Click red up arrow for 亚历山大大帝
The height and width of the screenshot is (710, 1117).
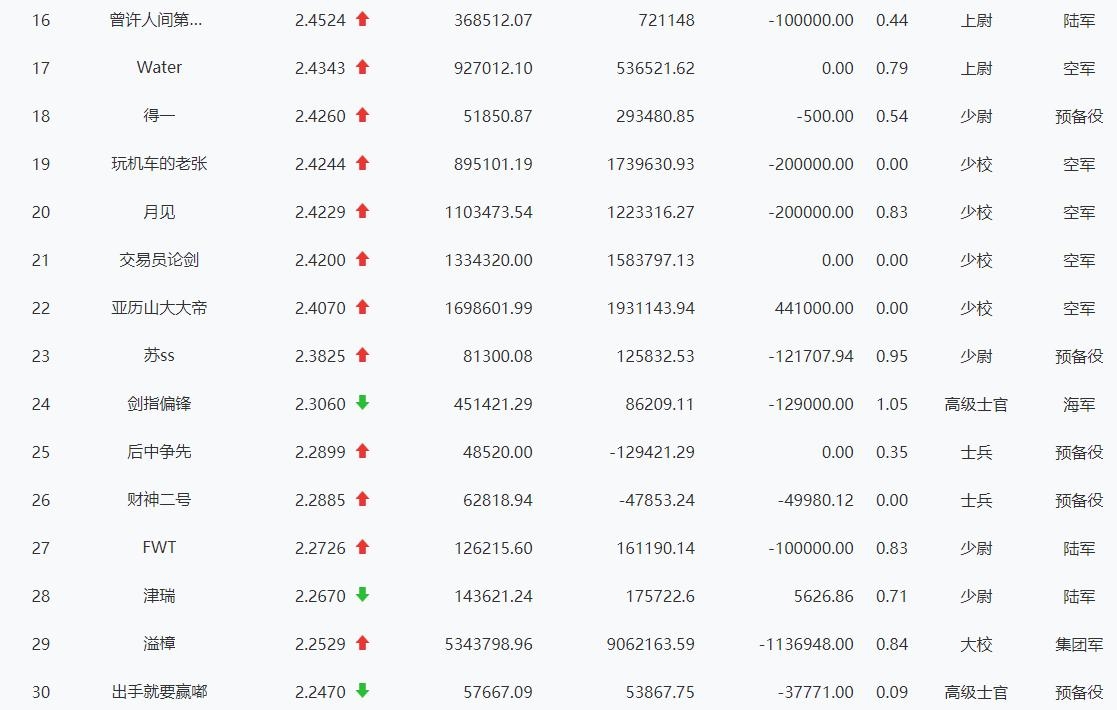click(x=362, y=307)
